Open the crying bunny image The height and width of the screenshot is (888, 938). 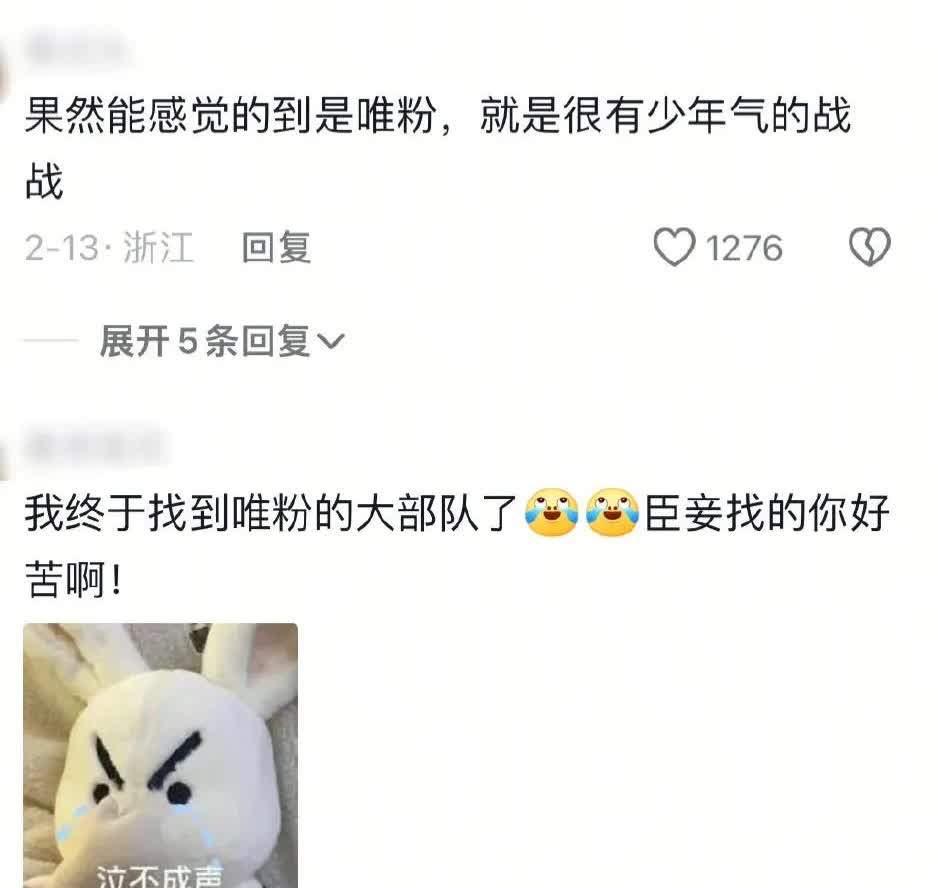pos(160,755)
